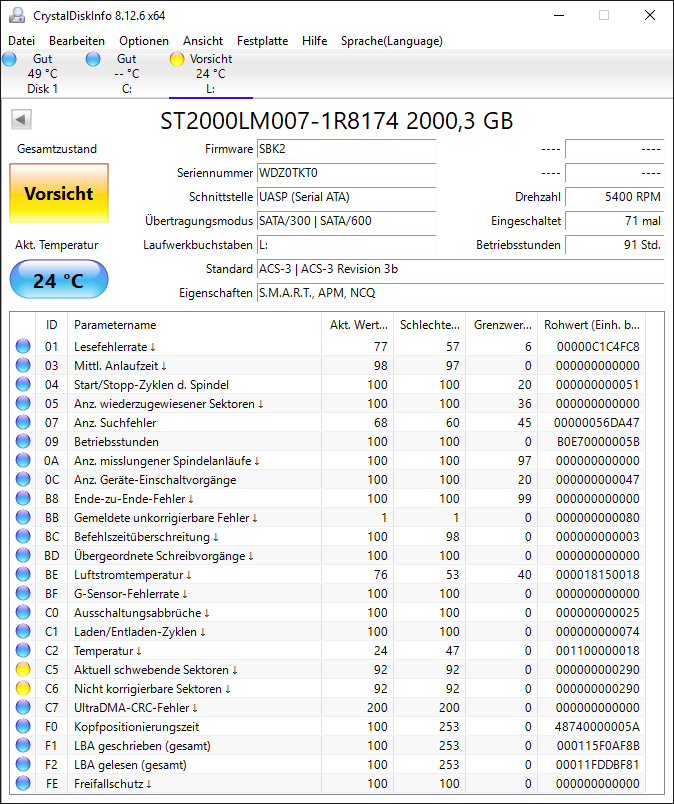Click the status orb of C2 Temperatur row
The height and width of the screenshot is (804, 674).
click(23, 650)
